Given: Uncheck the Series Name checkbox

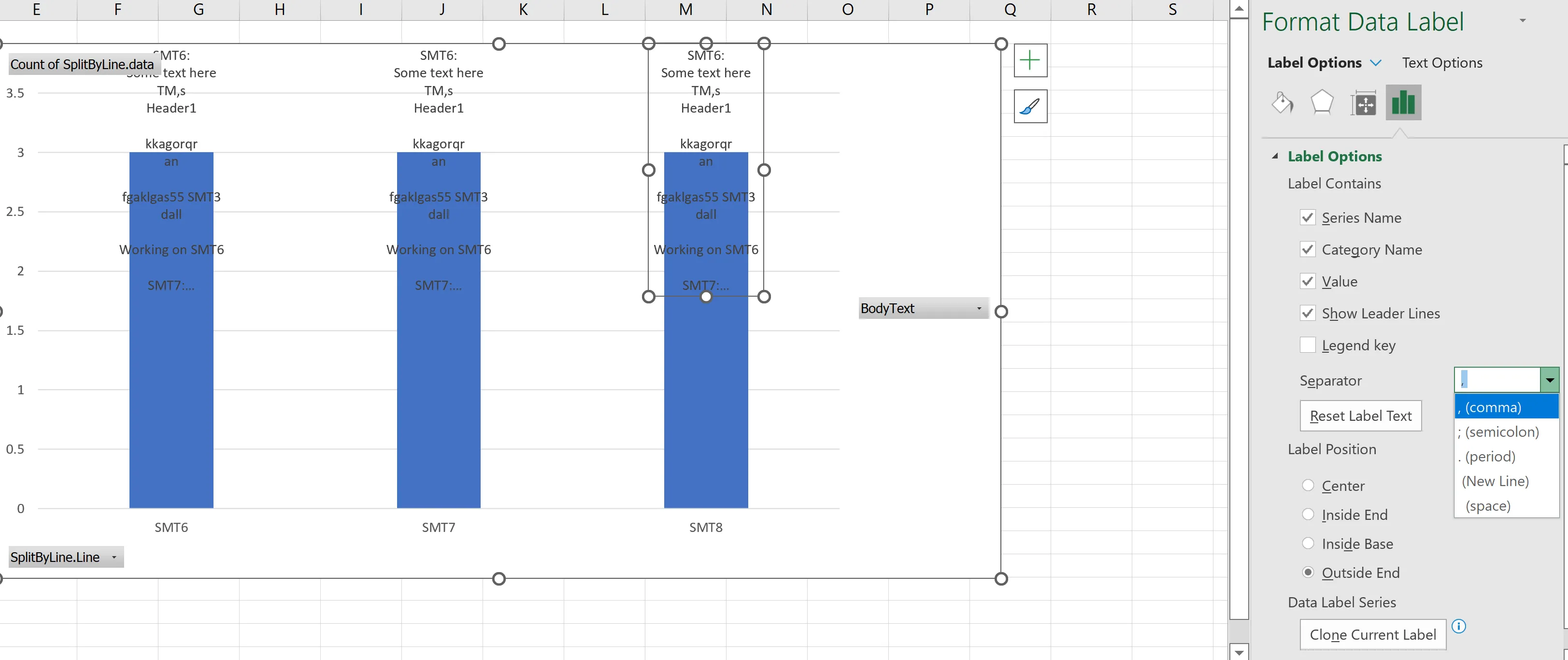Looking at the screenshot, I should (1308, 217).
